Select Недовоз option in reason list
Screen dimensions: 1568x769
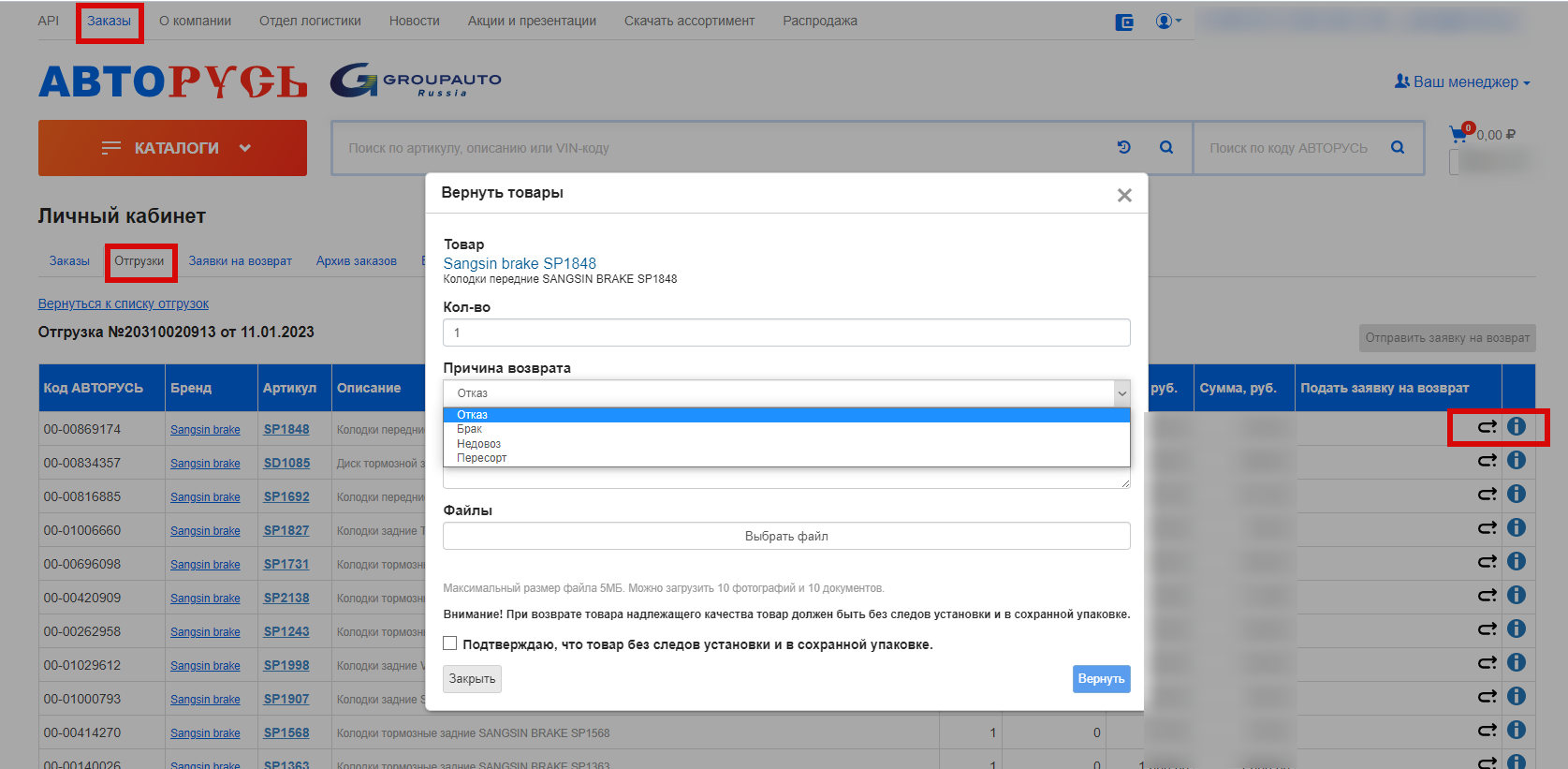coord(786,444)
